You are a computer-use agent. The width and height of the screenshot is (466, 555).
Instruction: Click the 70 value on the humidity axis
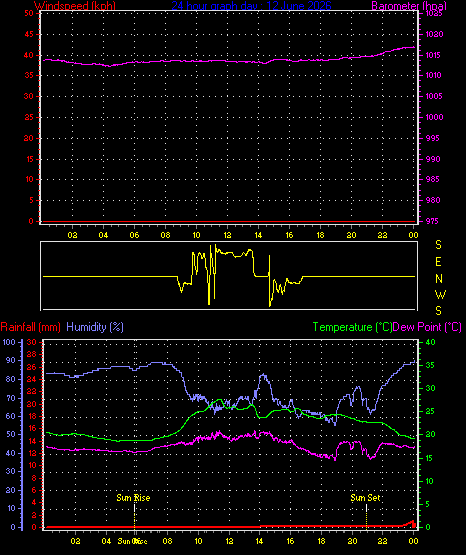pos(11,398)
